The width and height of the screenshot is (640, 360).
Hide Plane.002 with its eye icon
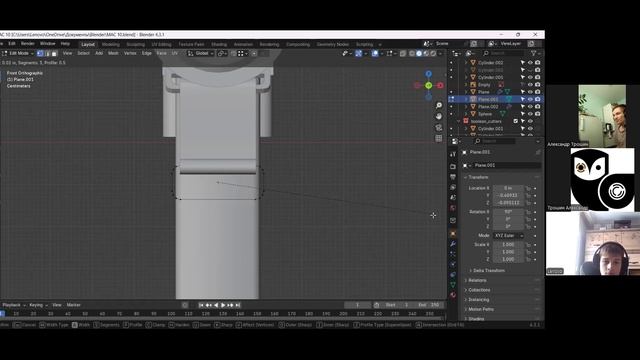pos(530,107)
